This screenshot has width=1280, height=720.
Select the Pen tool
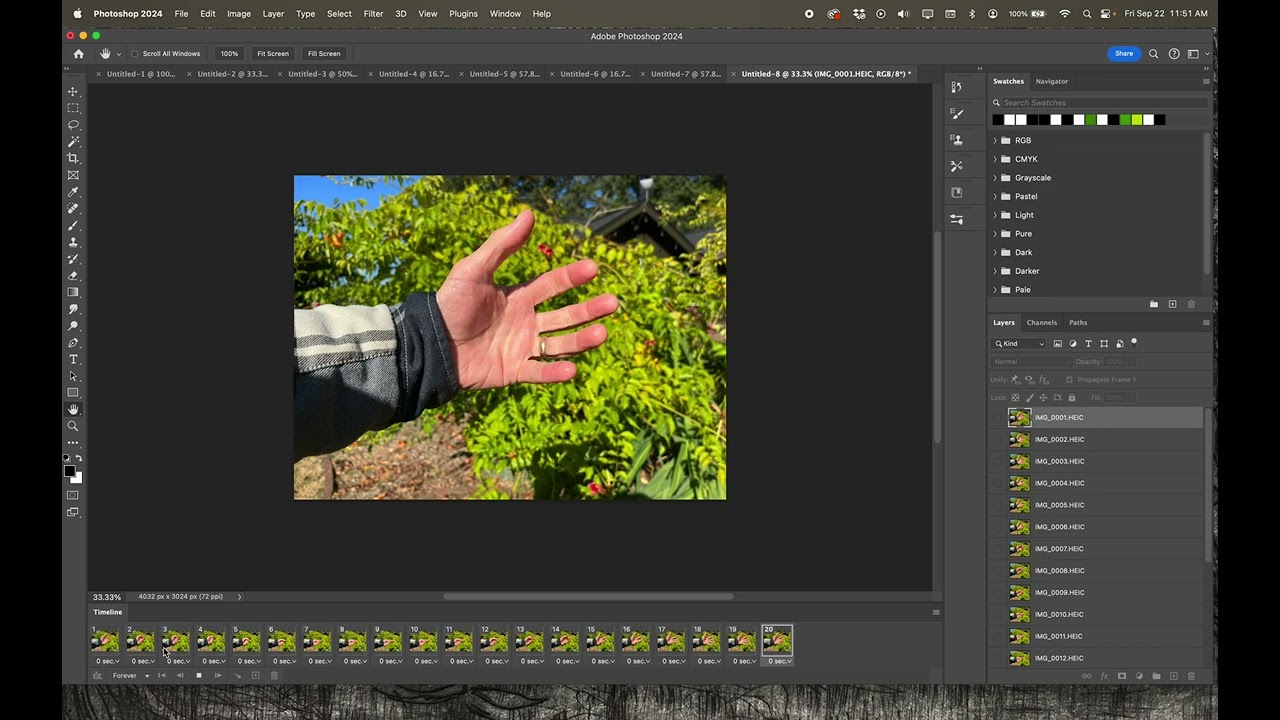click(73, 343)
